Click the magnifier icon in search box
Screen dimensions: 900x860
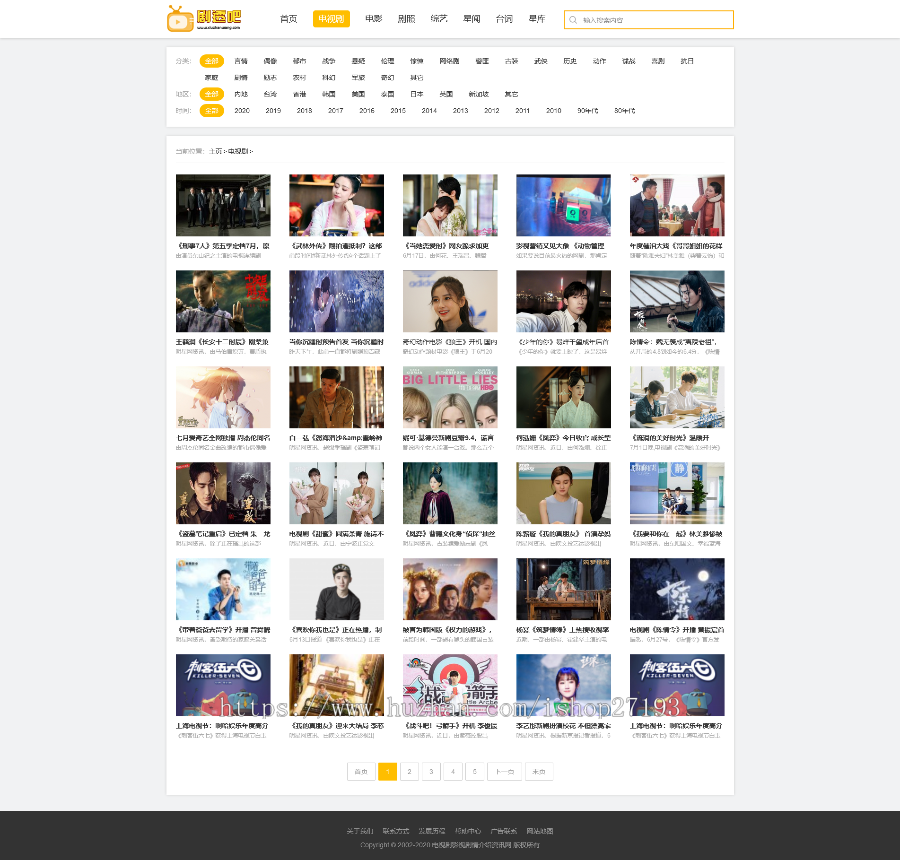573,20
